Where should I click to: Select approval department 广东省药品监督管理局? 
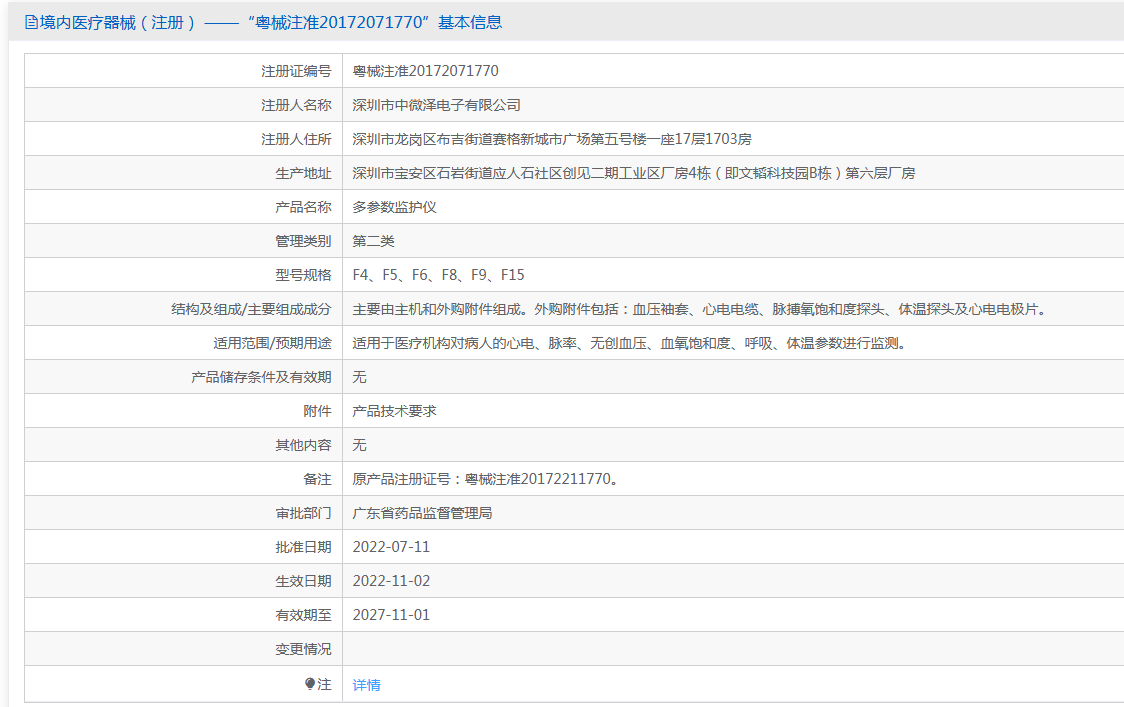coord(422,513)
